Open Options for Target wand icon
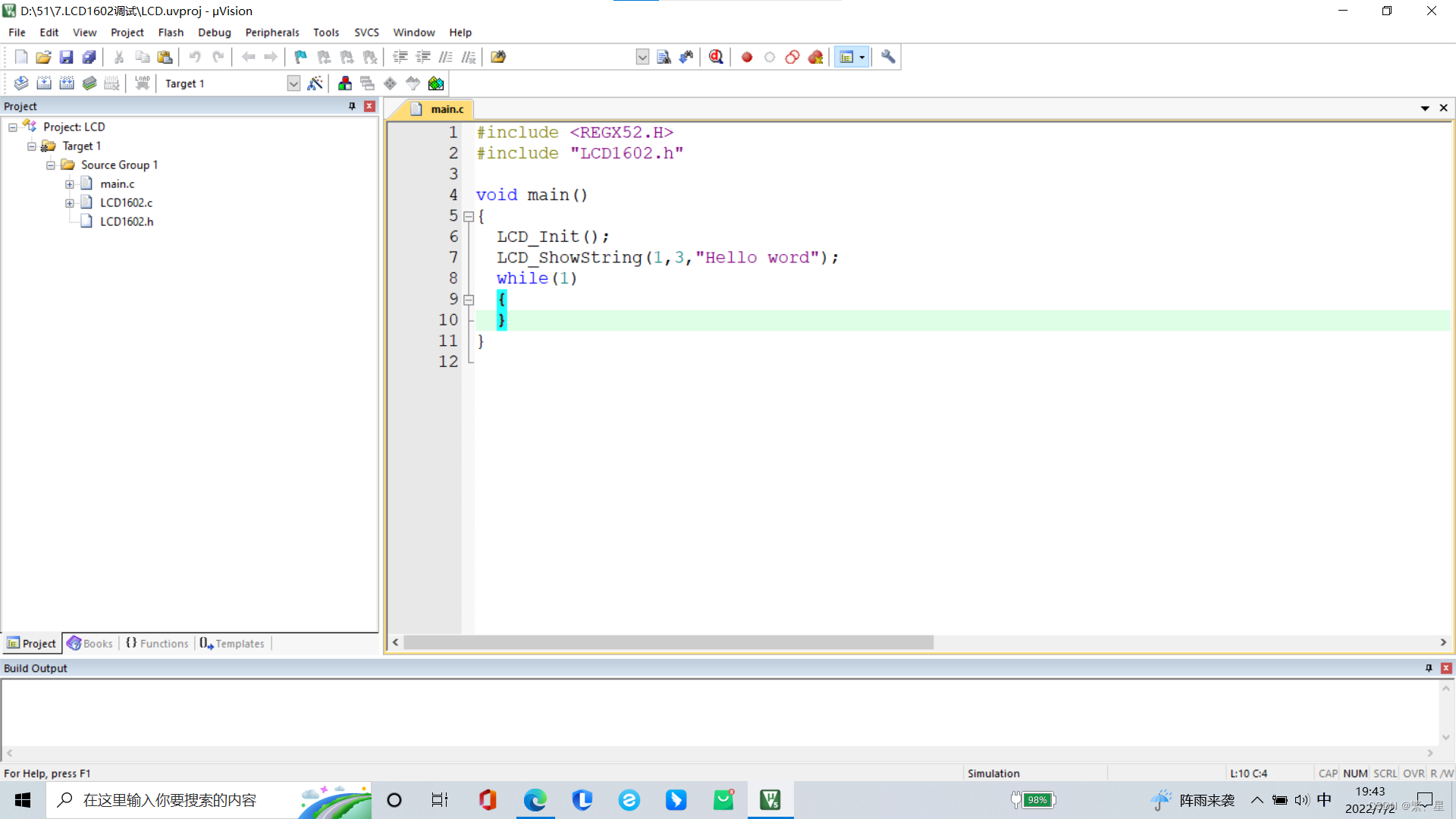 click(315, 83)
